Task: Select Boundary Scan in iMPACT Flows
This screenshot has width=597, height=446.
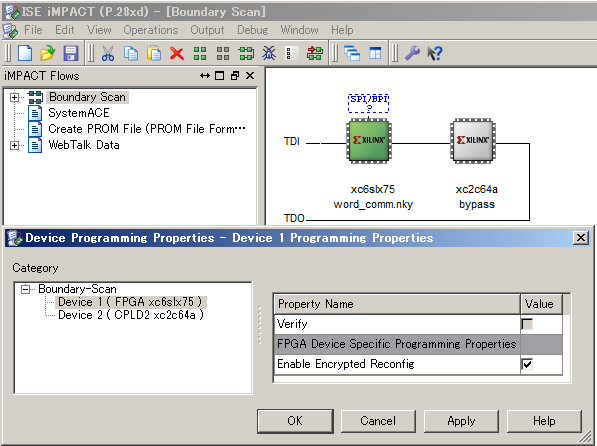Action: [88, 97]
